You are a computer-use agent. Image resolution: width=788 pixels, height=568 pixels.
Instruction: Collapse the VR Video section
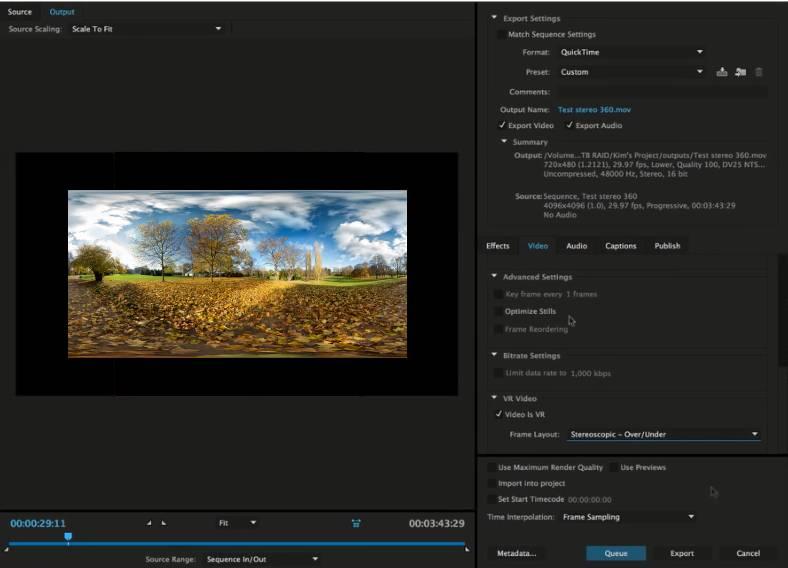click(494, 398)
